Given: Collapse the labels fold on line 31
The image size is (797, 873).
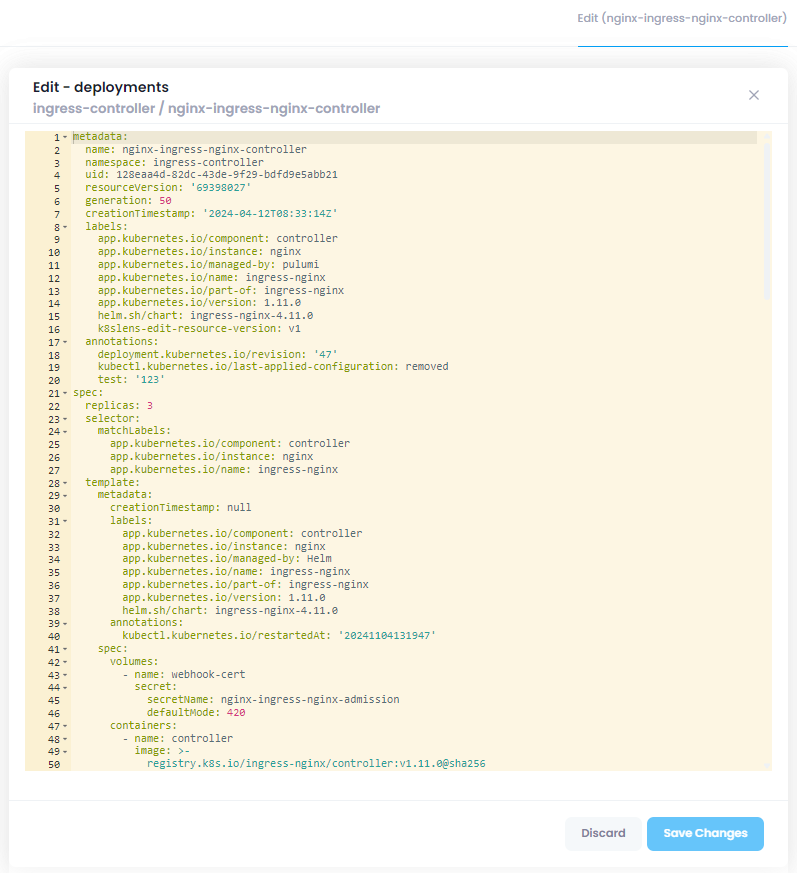Looking at the screenshot, I should pos(65,521).
